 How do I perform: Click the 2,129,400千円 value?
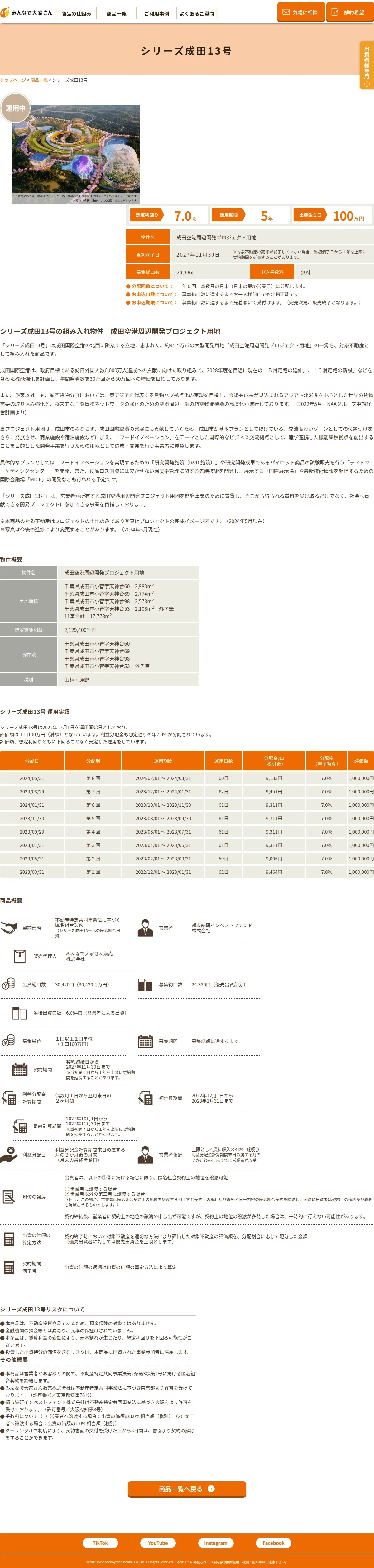80,630
